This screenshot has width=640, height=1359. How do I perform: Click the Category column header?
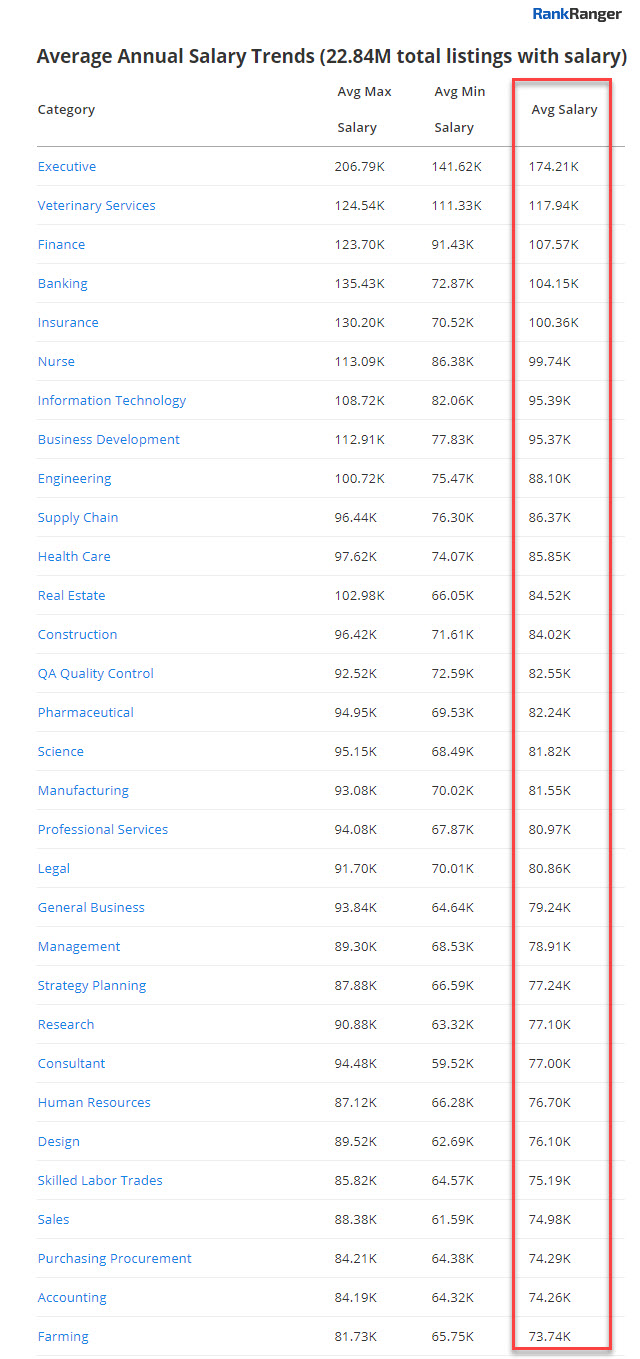pyautogui.click(x=66, y=110)
